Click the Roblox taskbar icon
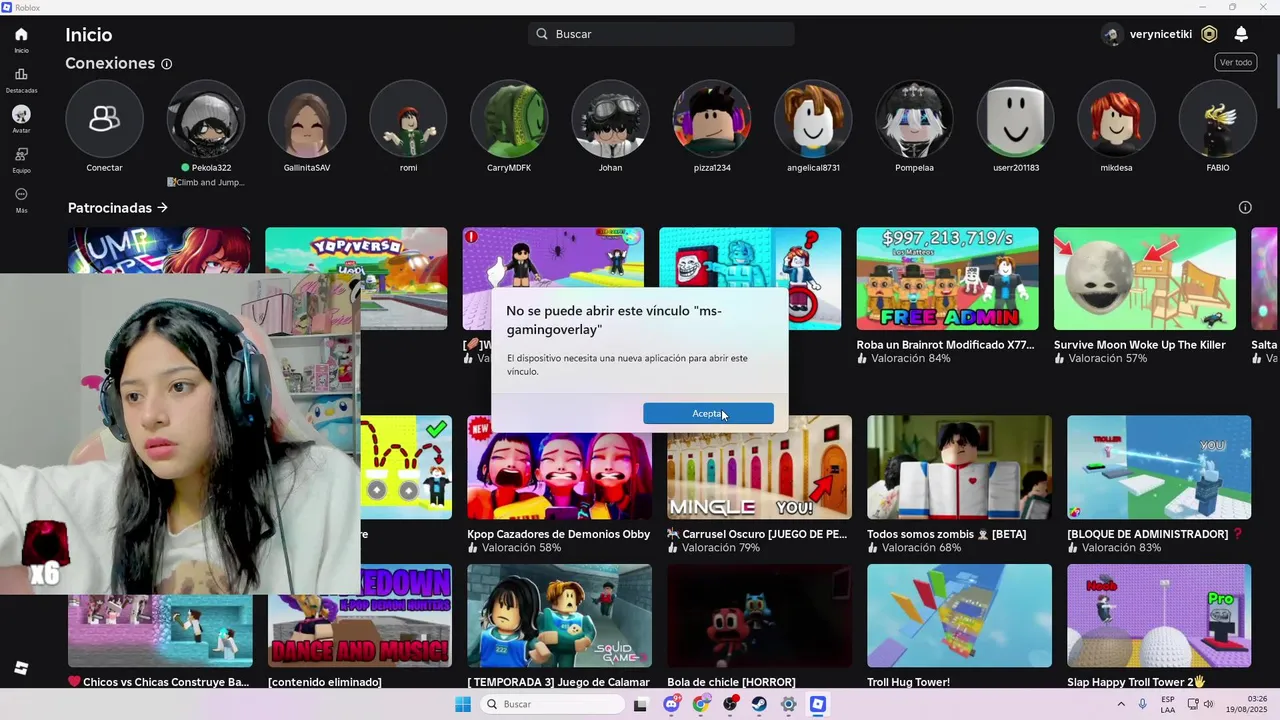 click(x=818, y=704)
